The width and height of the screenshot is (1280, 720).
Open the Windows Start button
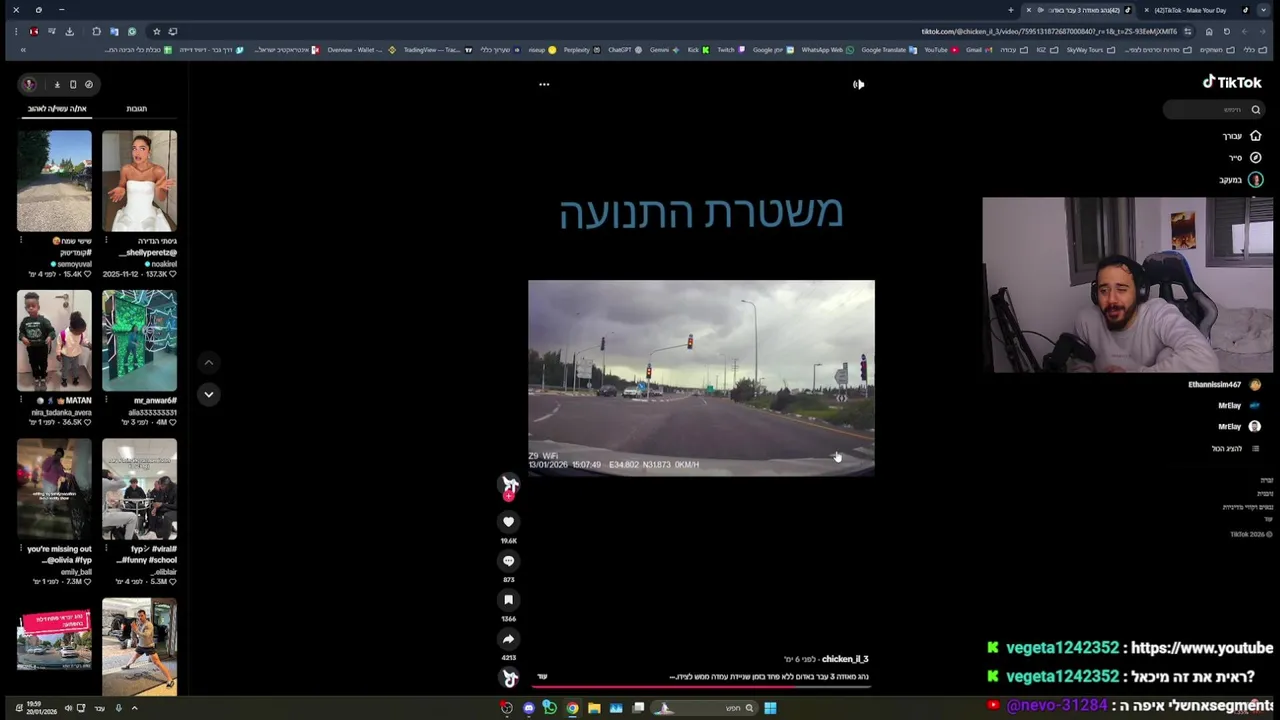[770, 708]
